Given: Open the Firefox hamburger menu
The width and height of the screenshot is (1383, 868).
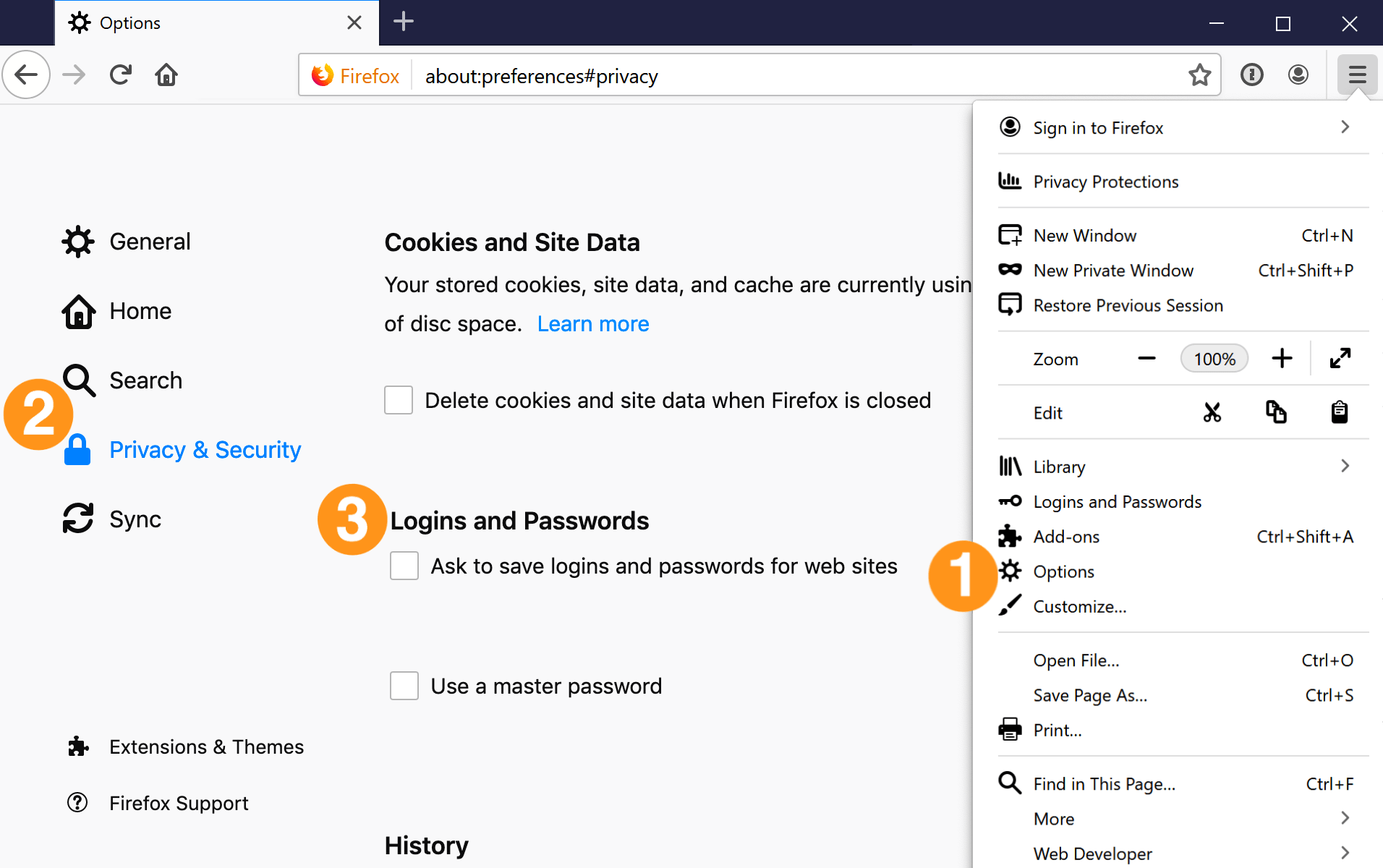Looking at the screenshot, I should click(1357, 75).
